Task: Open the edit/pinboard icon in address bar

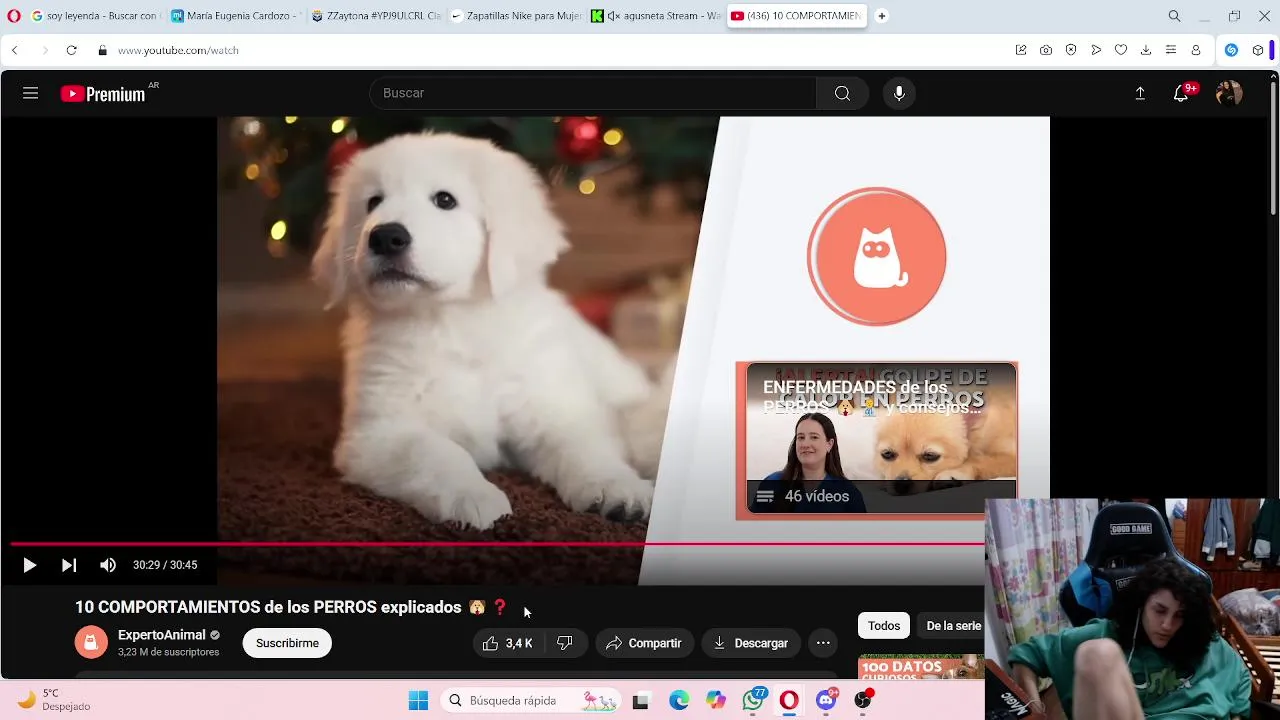Action: [x=1020, y=50]
